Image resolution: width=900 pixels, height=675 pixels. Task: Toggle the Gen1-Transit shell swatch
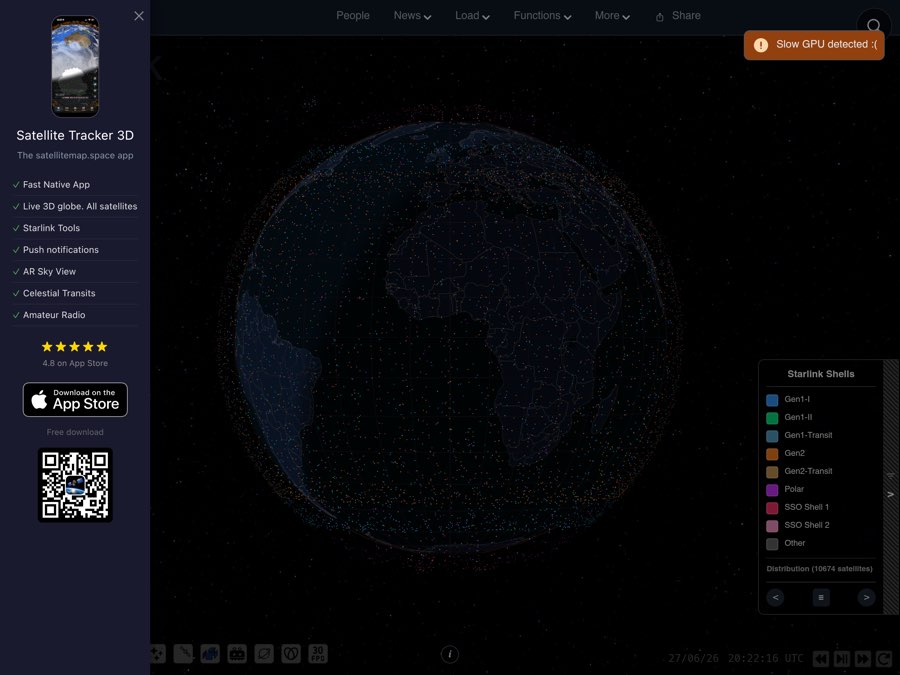[x=772, y=436]
